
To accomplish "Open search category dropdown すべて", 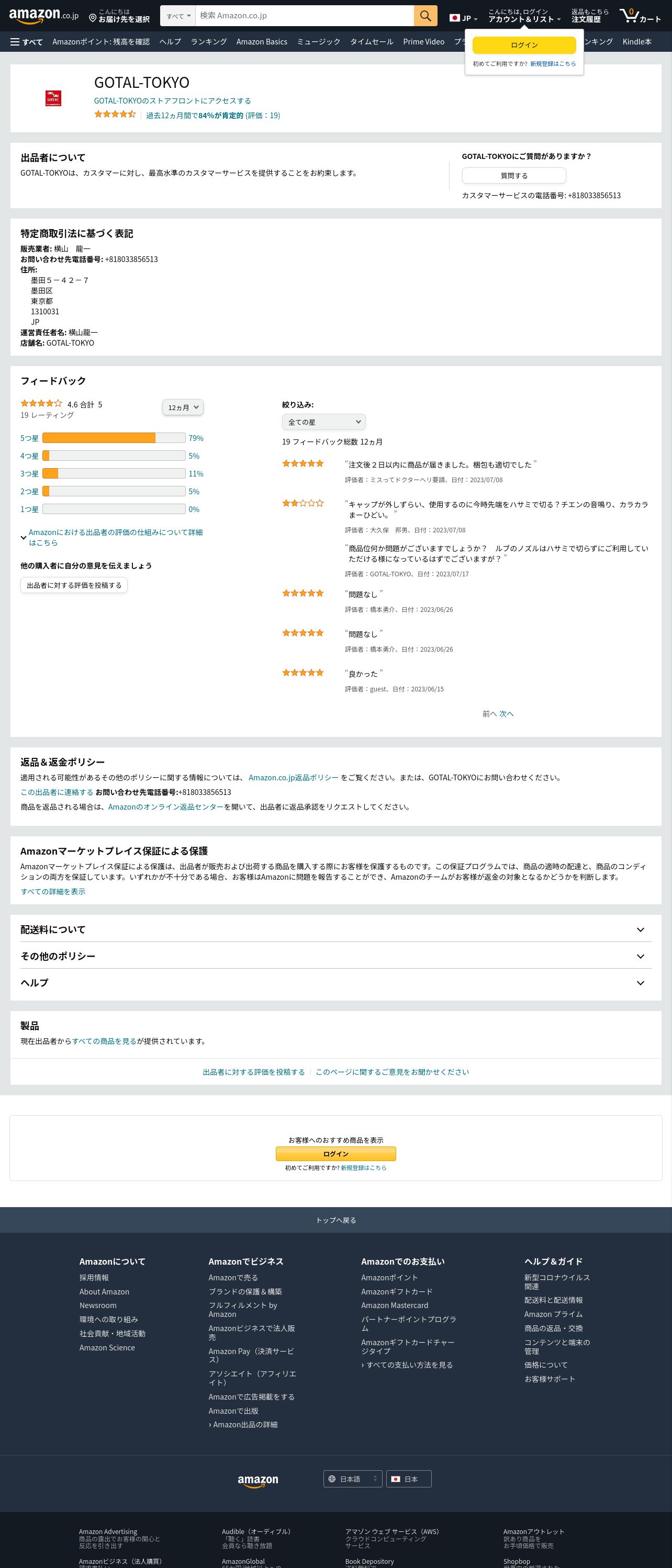I will [178, 16].
